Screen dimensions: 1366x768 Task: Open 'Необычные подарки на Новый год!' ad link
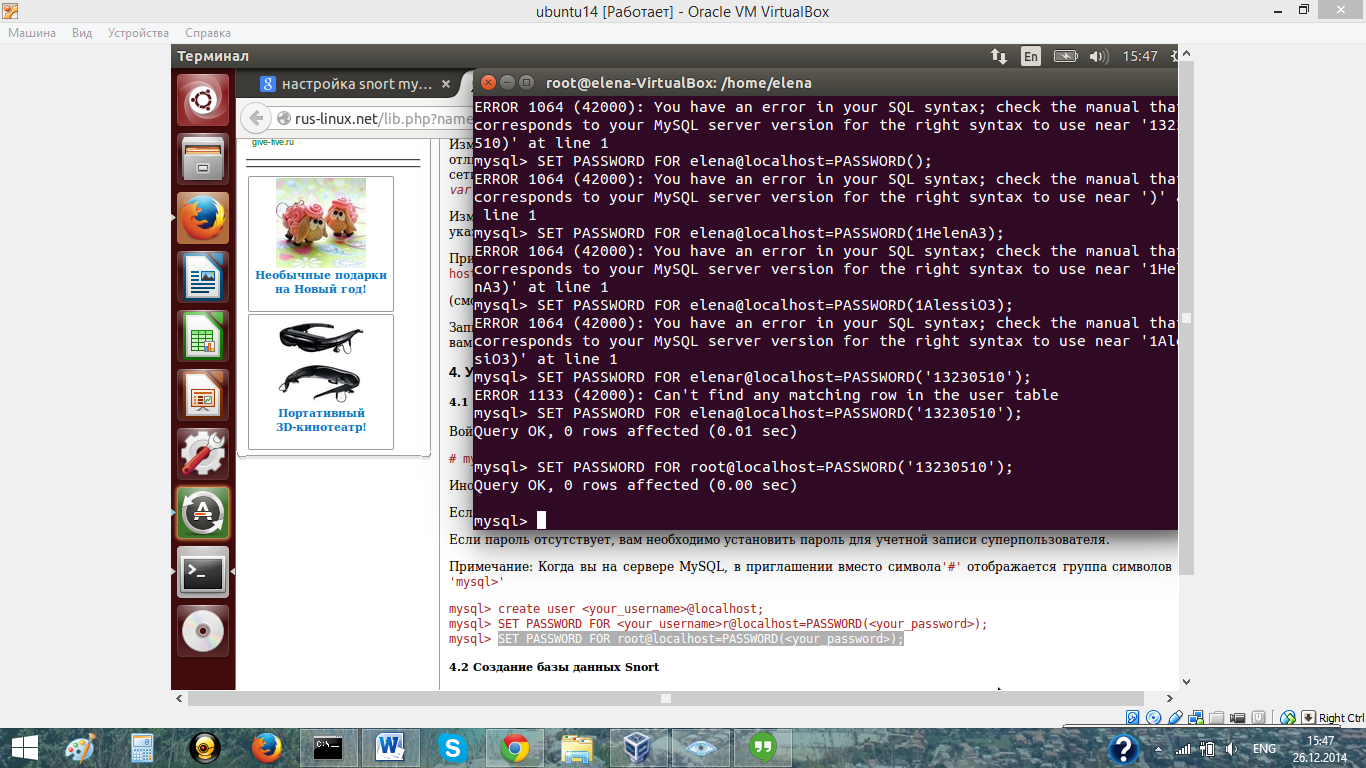[x=321, y=282]
